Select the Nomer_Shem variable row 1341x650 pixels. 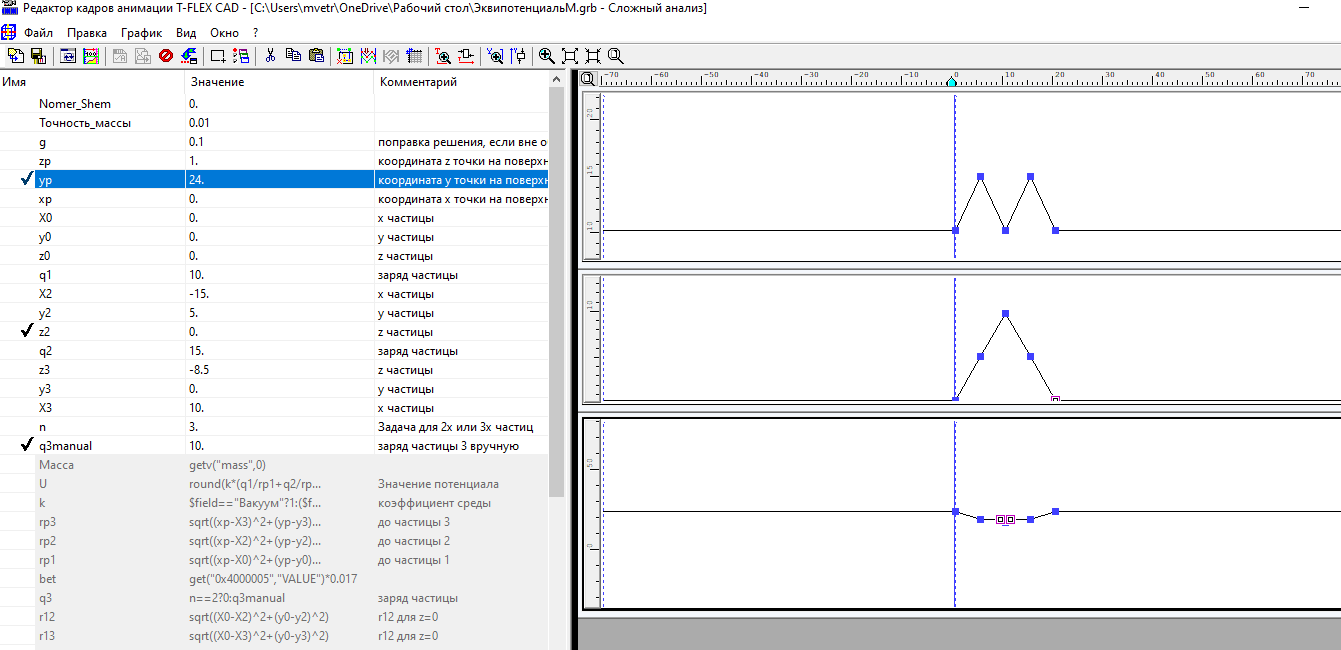(275, 104)
